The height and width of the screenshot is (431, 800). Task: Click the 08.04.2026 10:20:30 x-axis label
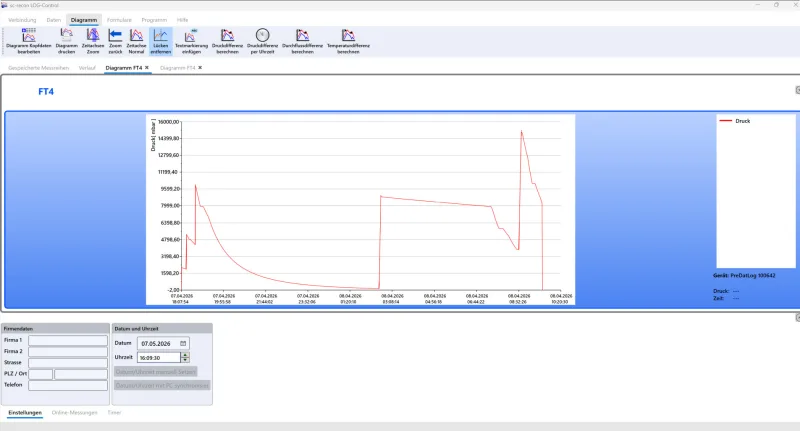pos(560,299)
